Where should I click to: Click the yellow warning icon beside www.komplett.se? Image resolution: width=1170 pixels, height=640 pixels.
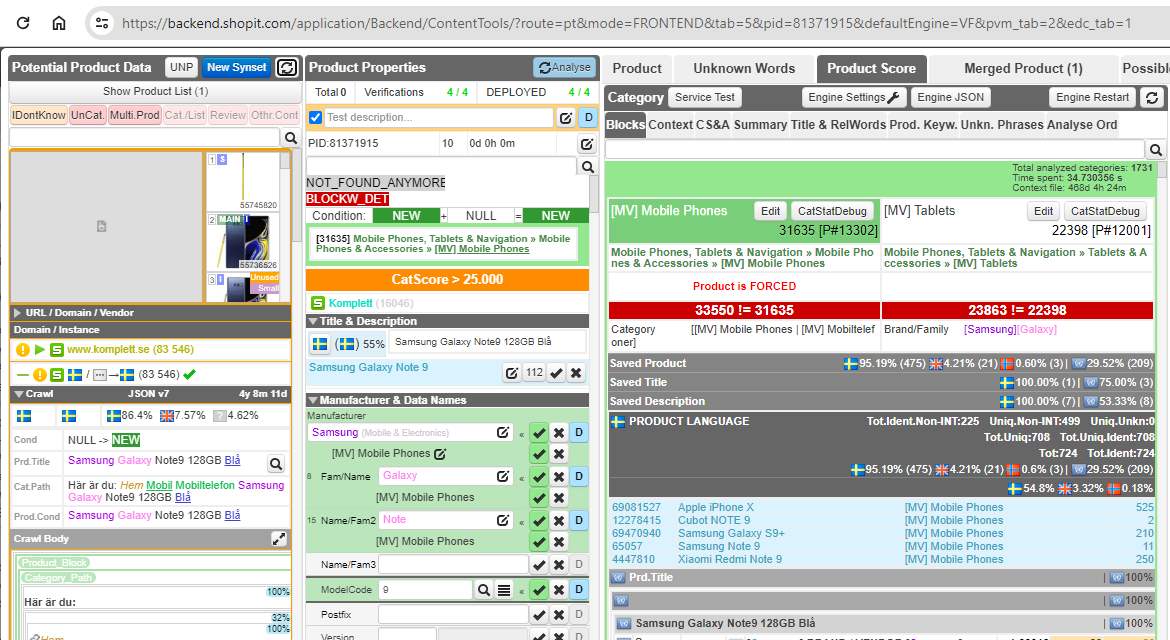coord(23,349)
